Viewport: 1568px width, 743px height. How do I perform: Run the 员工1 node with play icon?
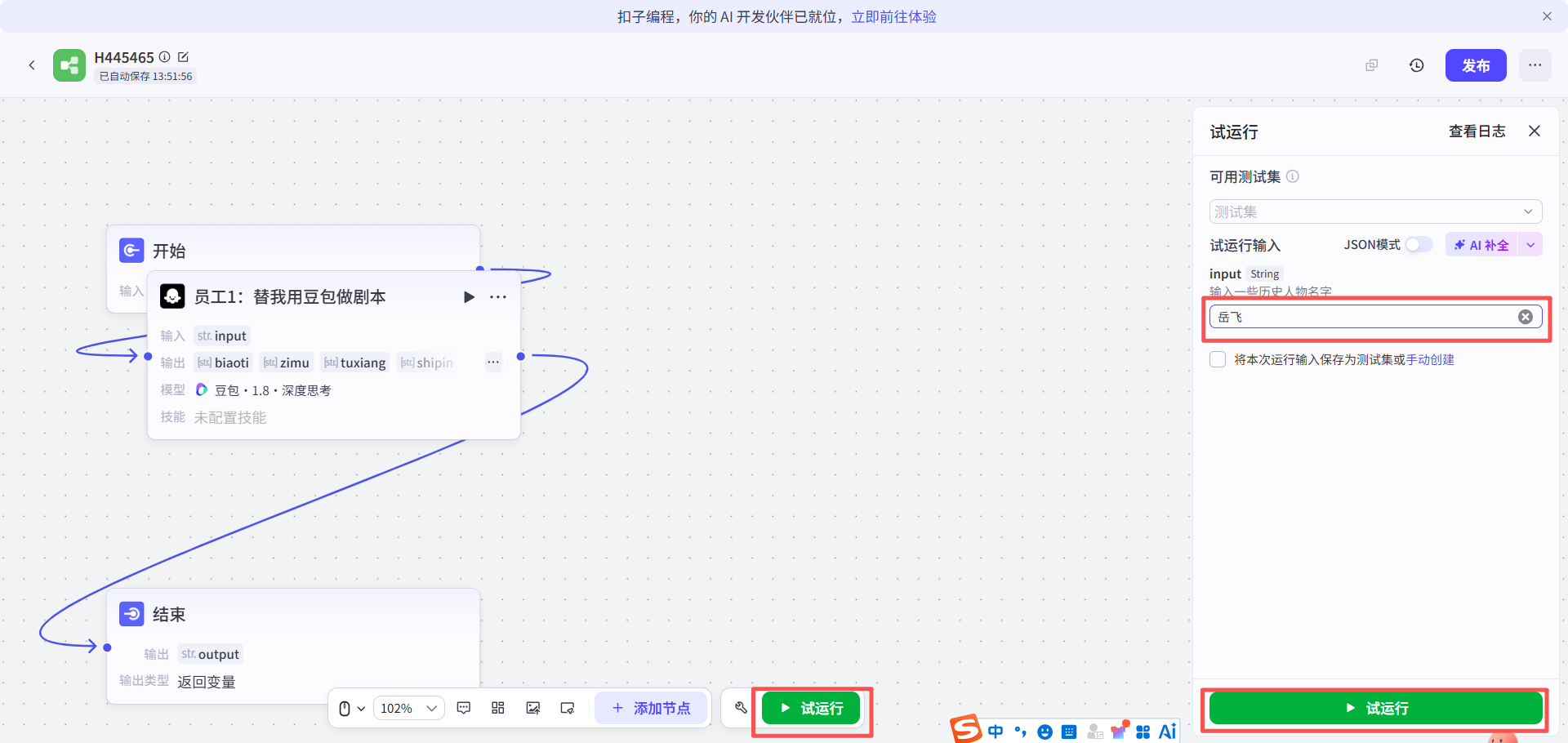click(469, 297)
